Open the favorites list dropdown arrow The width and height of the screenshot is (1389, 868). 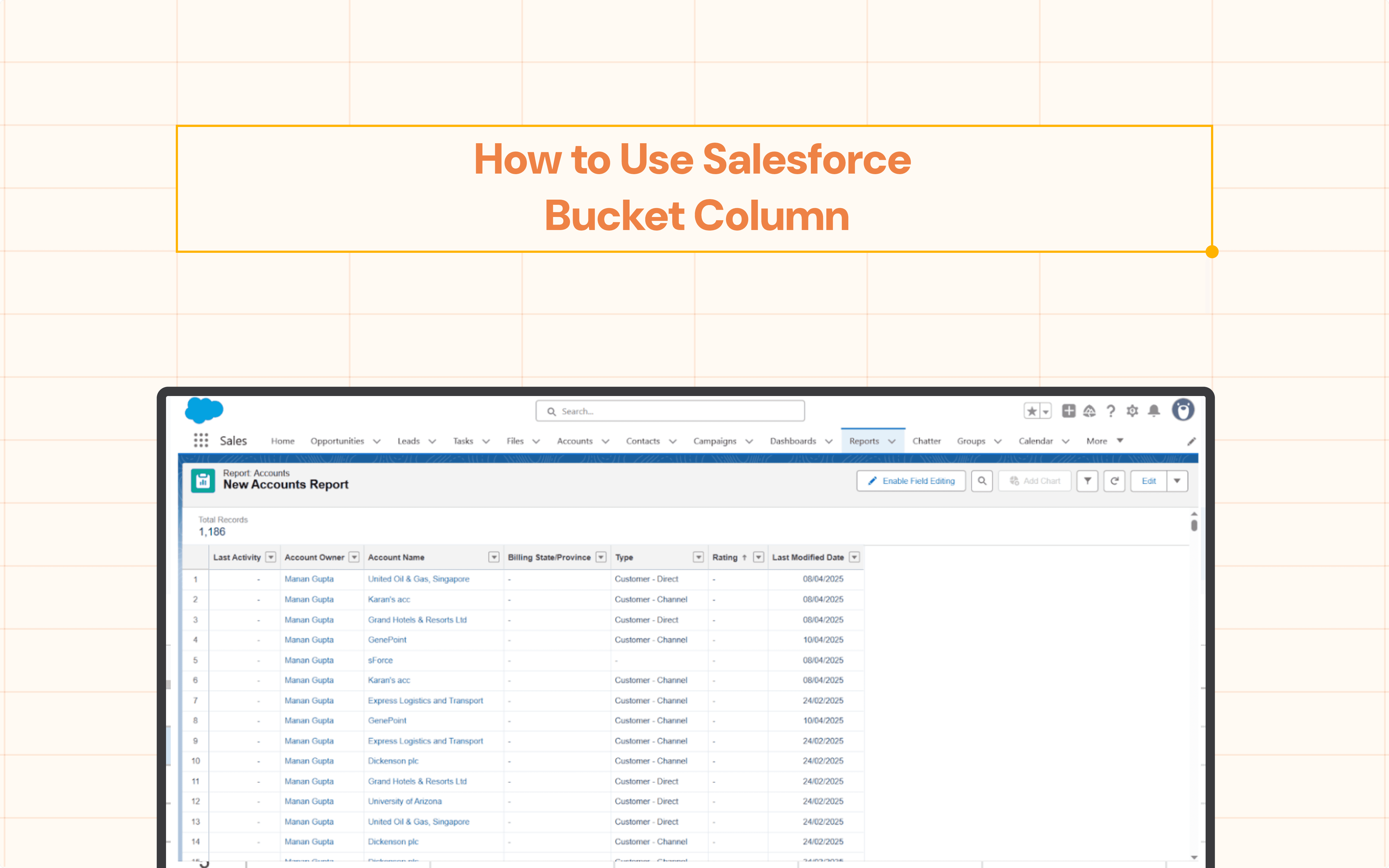click(1046, 411)
